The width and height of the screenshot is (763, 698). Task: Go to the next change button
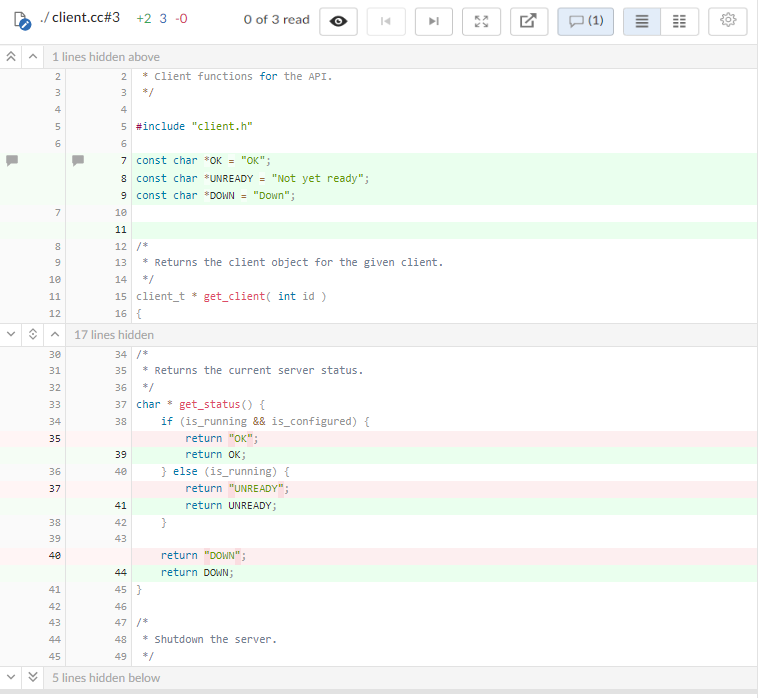click(434, 21)
